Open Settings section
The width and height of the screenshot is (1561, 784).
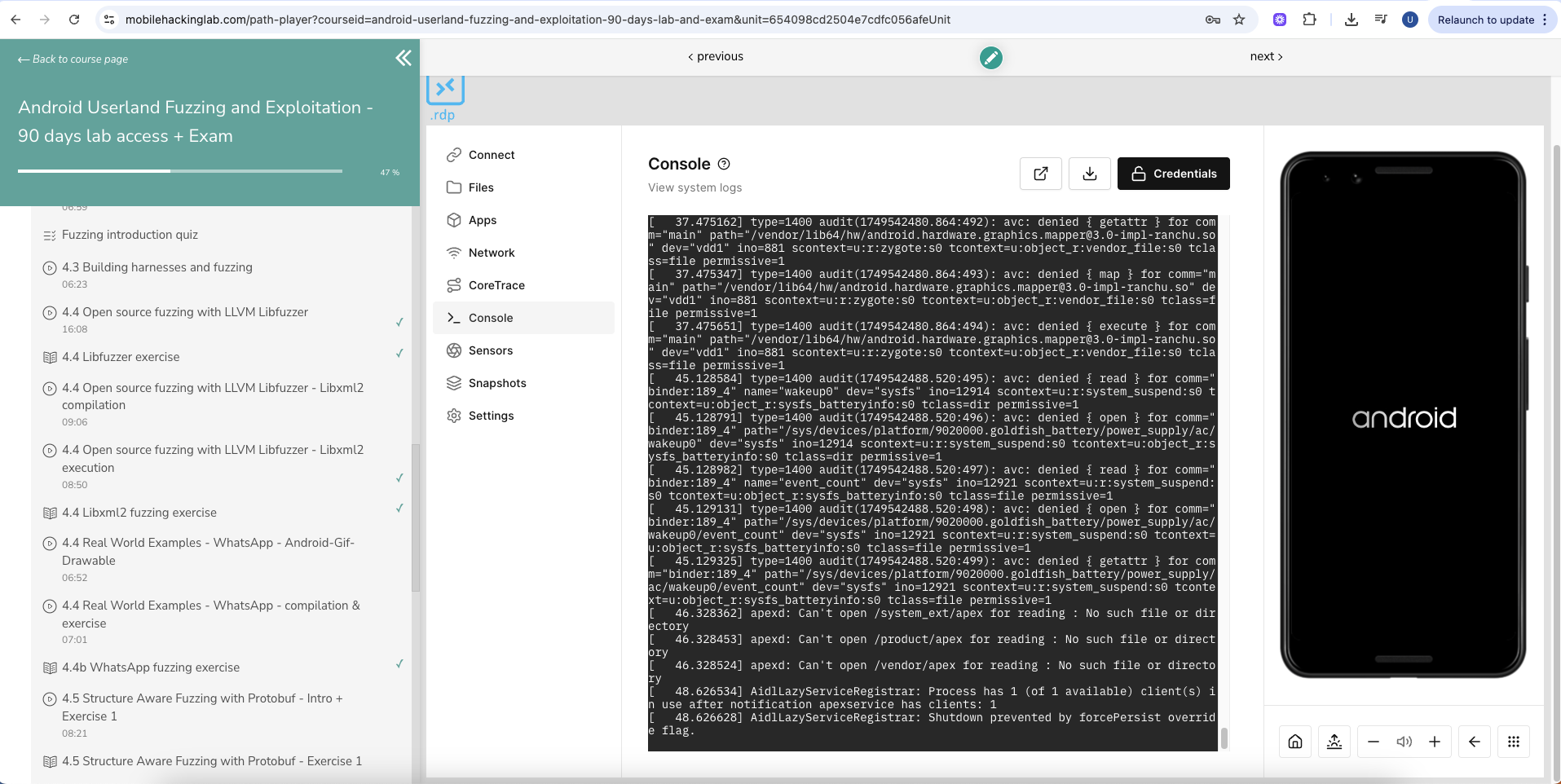click(x=523, y=416)
